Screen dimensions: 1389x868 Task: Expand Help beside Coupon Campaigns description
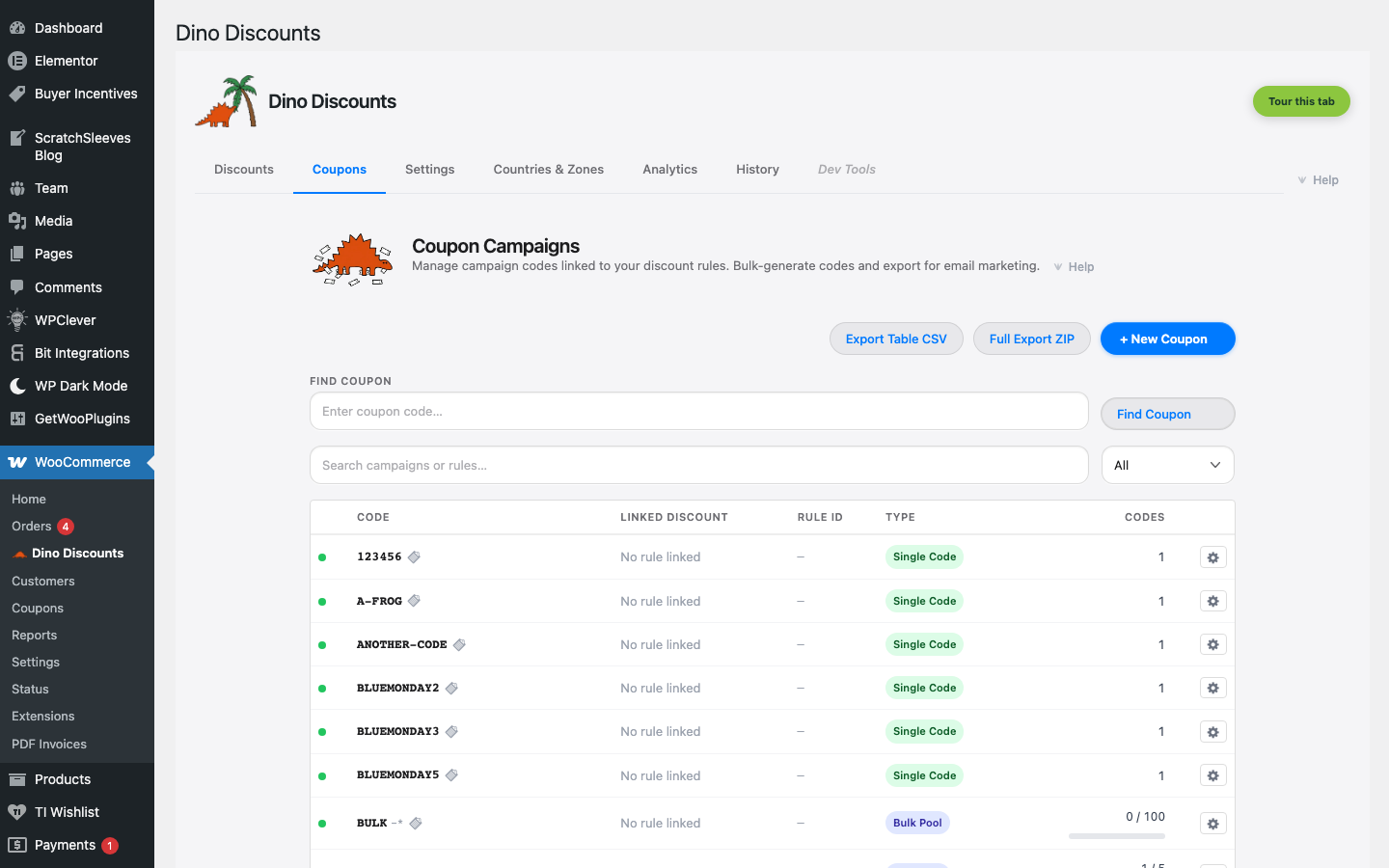click(1074, 267)
